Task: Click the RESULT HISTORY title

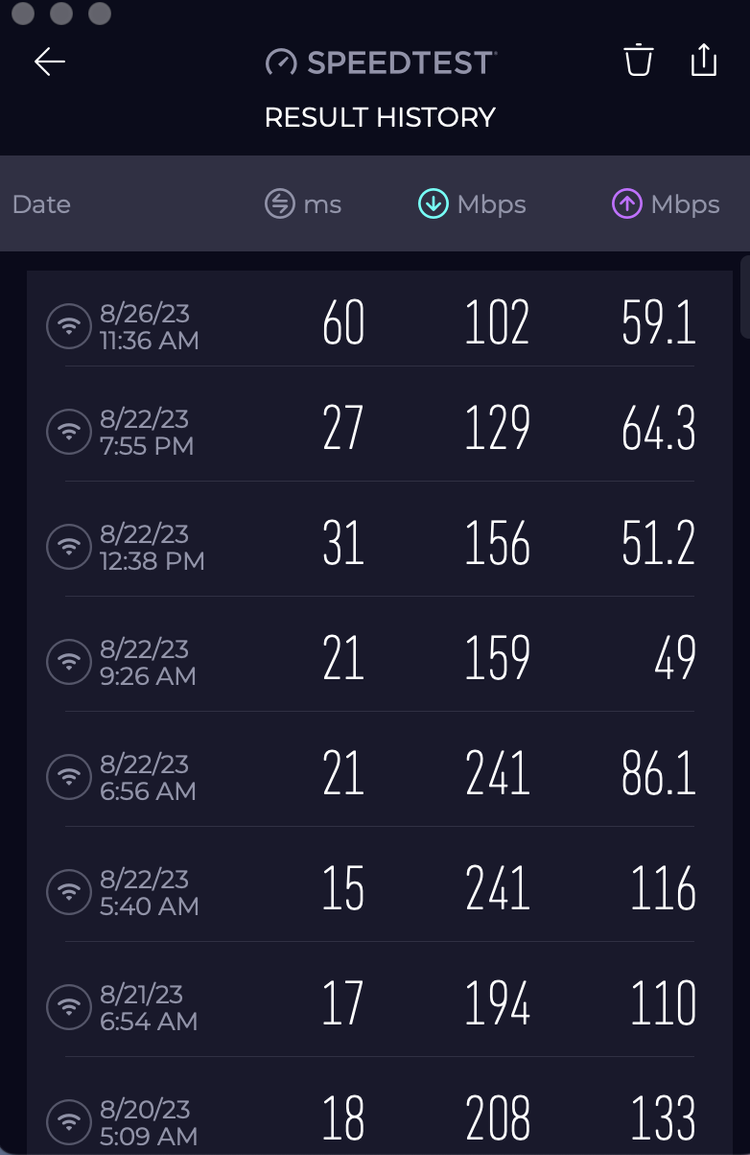Action: (x=380, y=117)
